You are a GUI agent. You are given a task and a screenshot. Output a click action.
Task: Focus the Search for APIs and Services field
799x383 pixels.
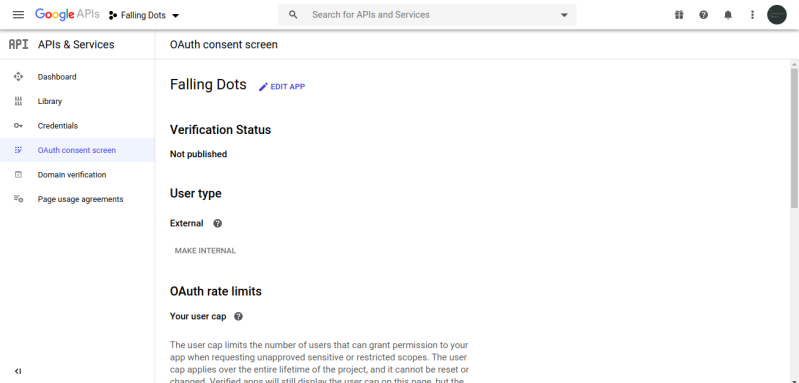click(427, 15)
